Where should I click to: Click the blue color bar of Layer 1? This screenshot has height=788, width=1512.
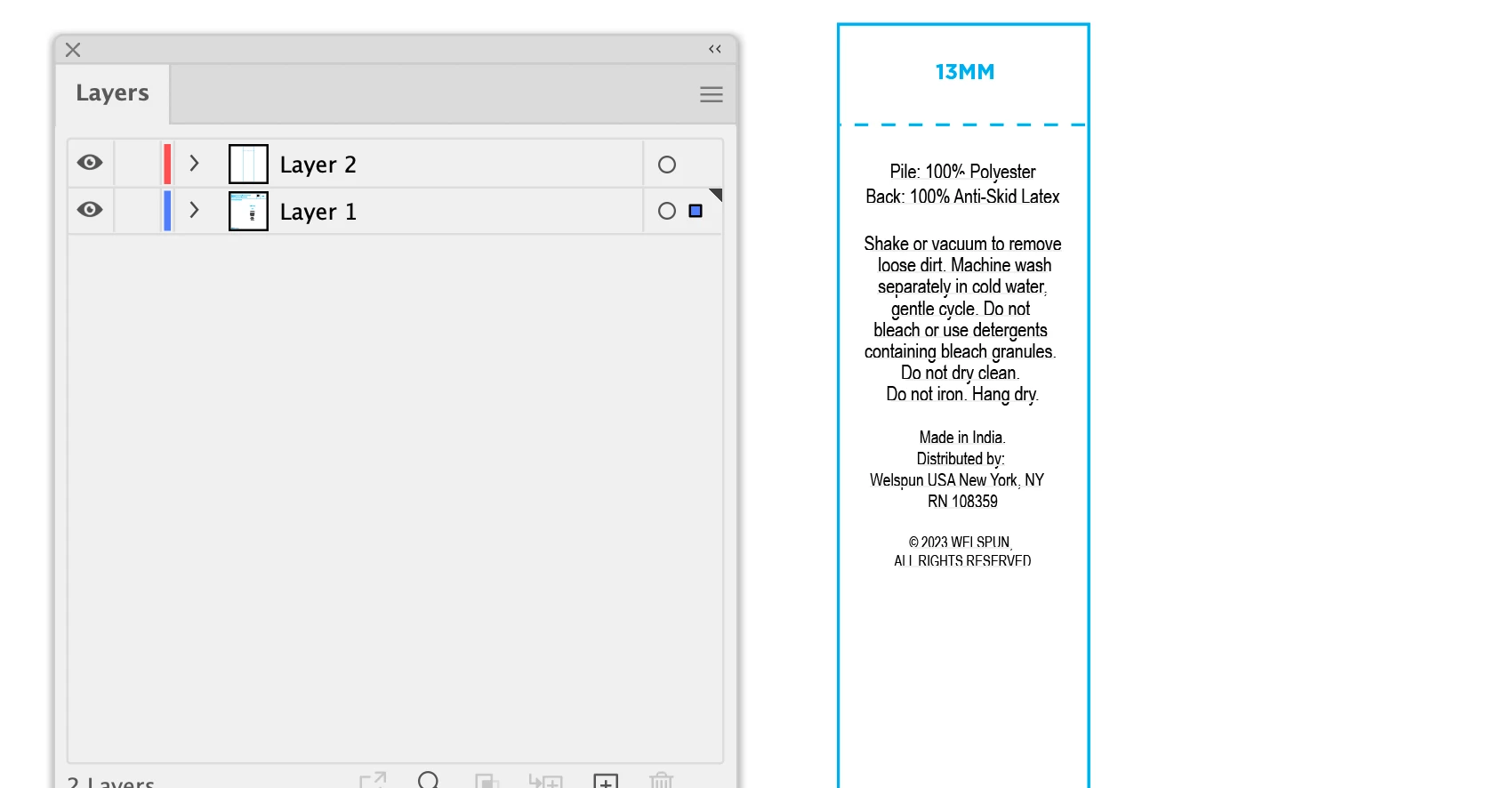click(167, 211)
